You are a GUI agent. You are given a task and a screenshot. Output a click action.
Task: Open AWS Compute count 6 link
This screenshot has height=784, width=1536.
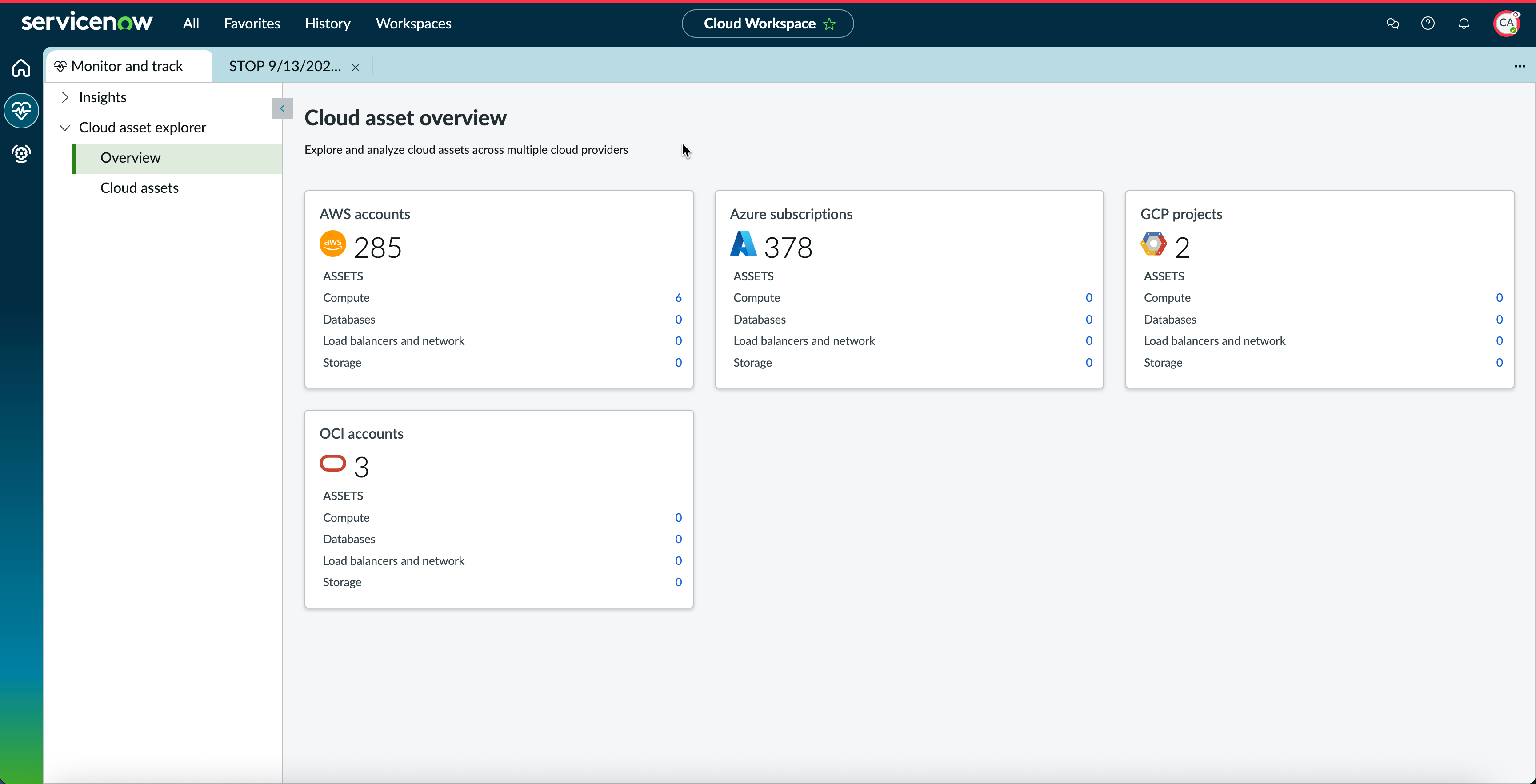point(679,298)
